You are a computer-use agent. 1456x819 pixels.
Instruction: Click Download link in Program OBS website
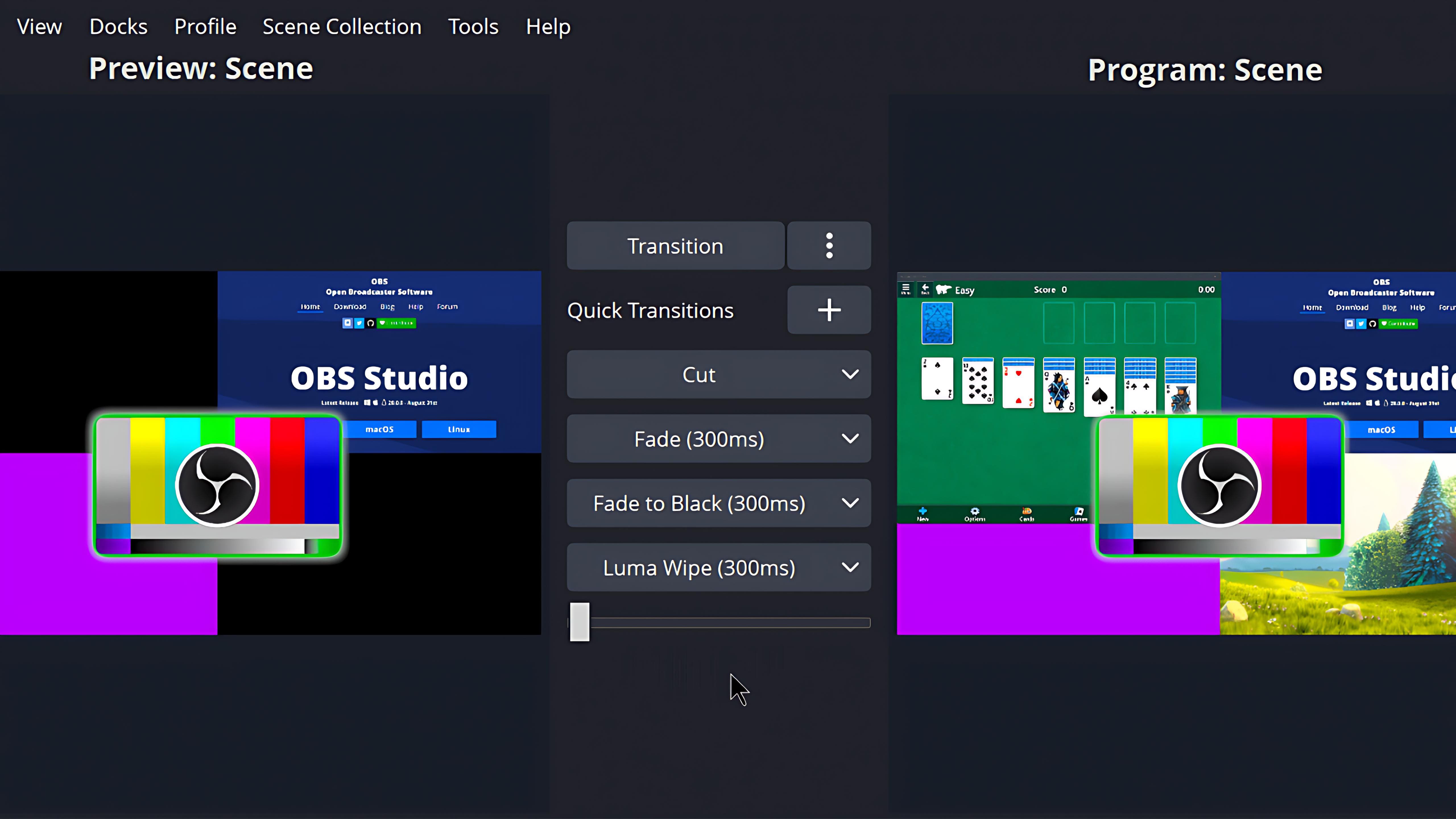point(1352,308)
